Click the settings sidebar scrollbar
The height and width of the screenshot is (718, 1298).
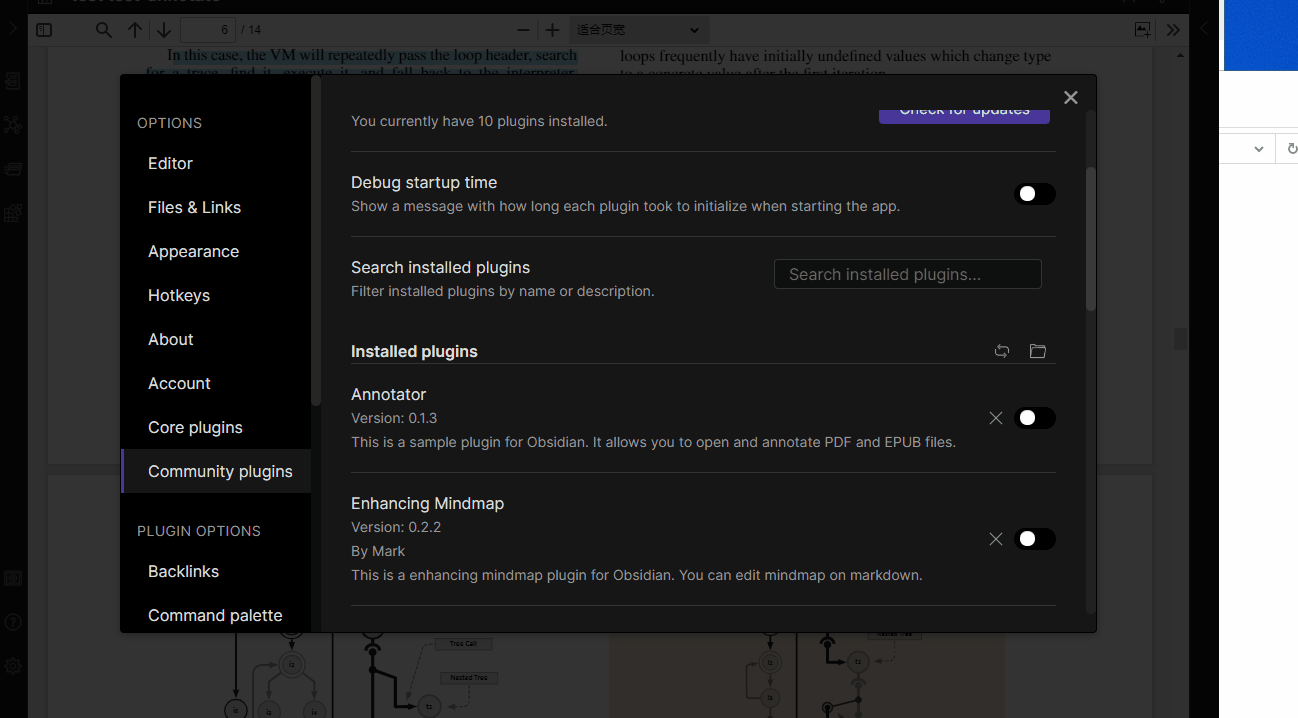(x=316, y=240)
